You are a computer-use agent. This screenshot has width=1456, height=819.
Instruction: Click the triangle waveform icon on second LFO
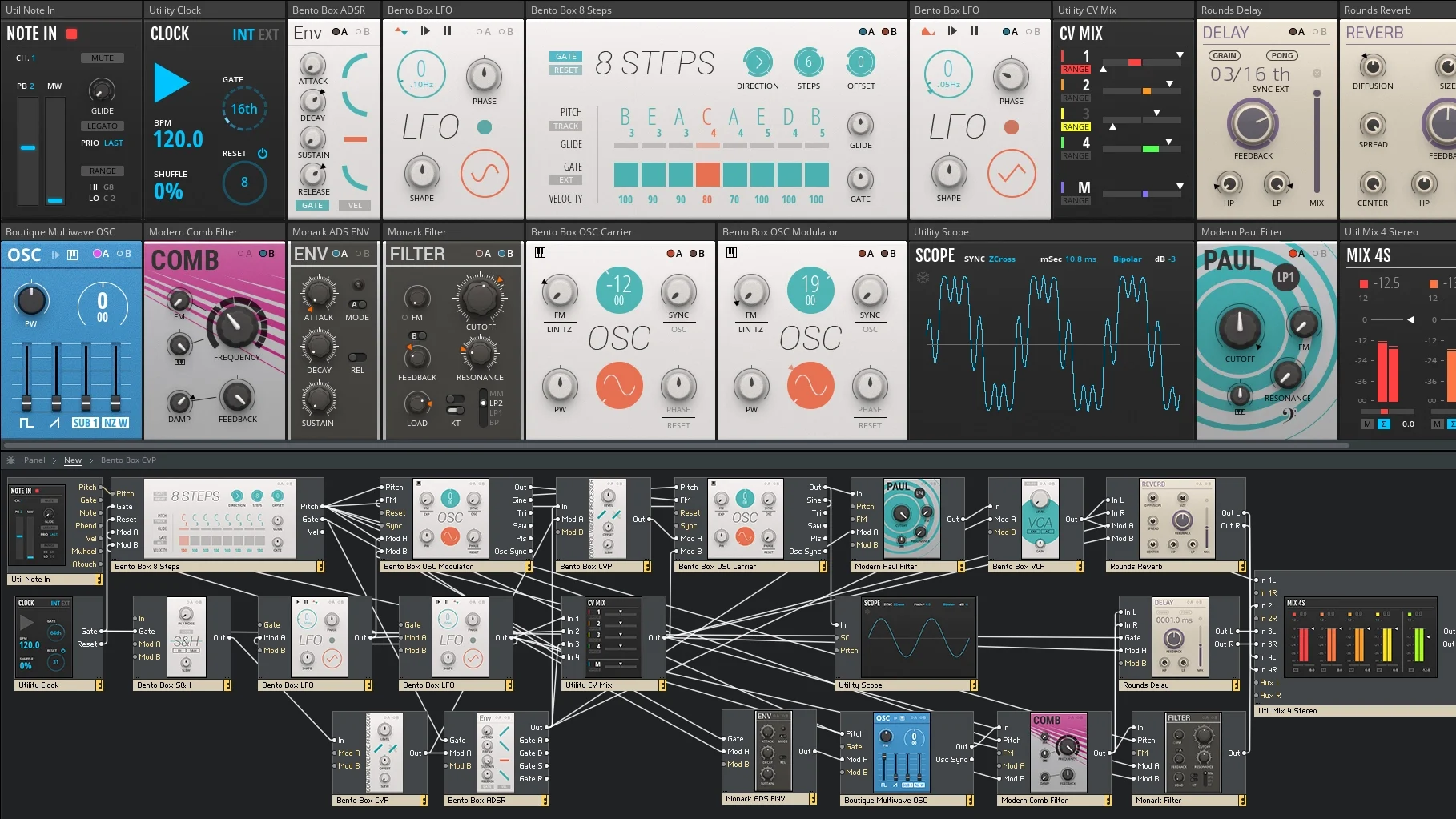[1011, 173]
